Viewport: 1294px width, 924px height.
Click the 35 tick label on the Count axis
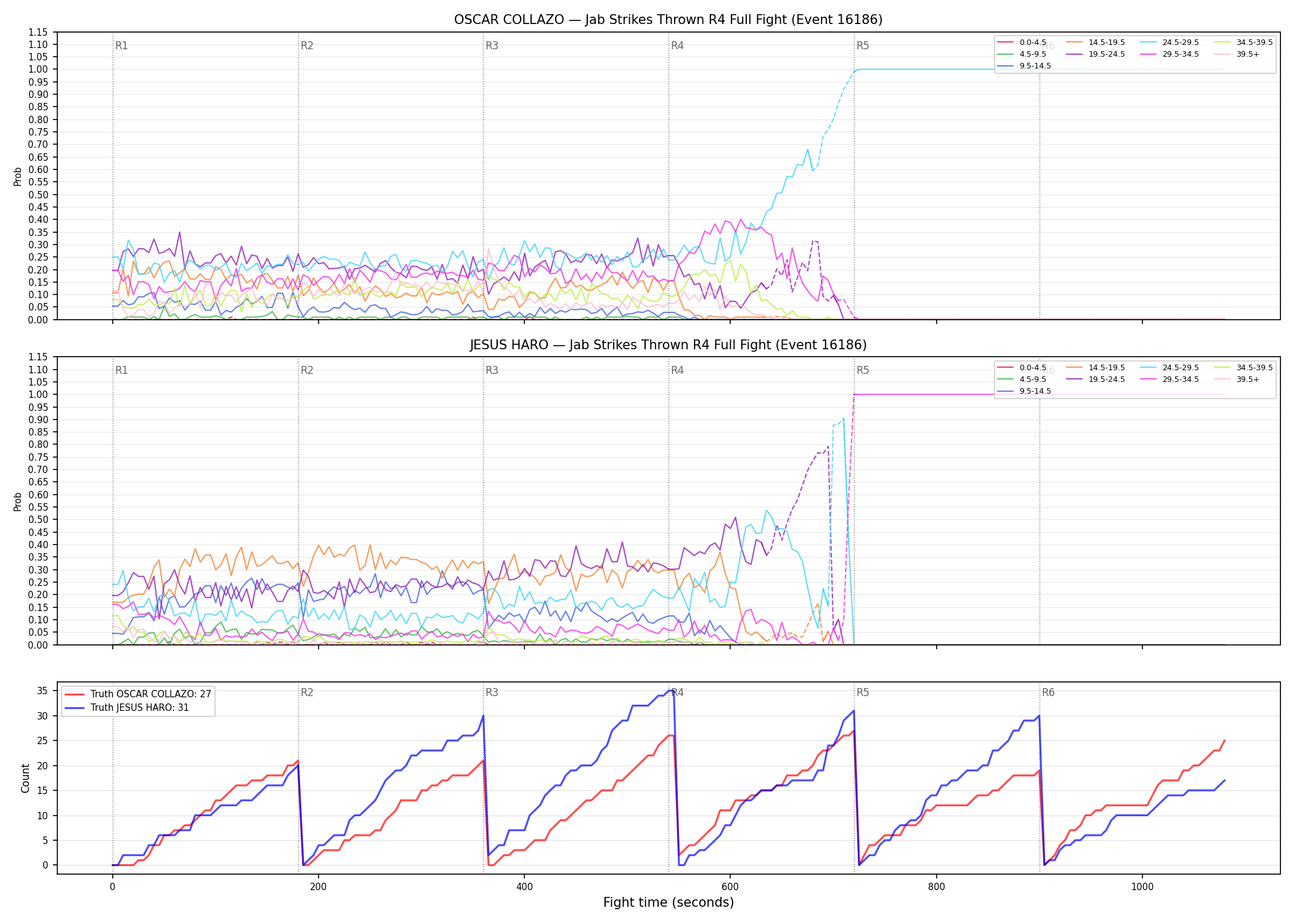coord(43,691)
